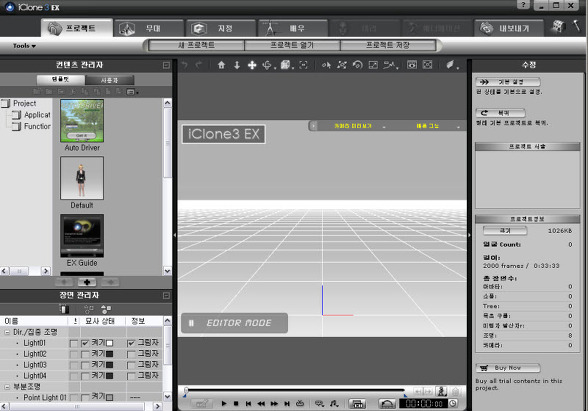Click the camera orbit rotate icon

coord(357,65)
